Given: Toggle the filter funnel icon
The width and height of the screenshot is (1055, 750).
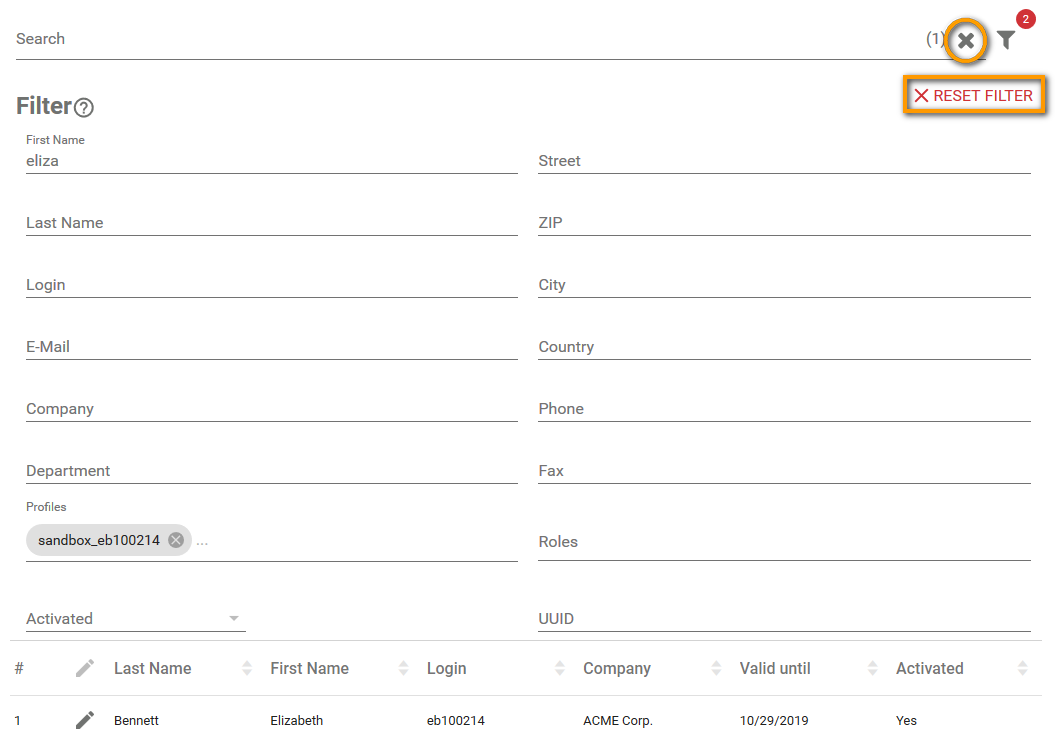Looking at the screenshot, I should [1006, 40].
